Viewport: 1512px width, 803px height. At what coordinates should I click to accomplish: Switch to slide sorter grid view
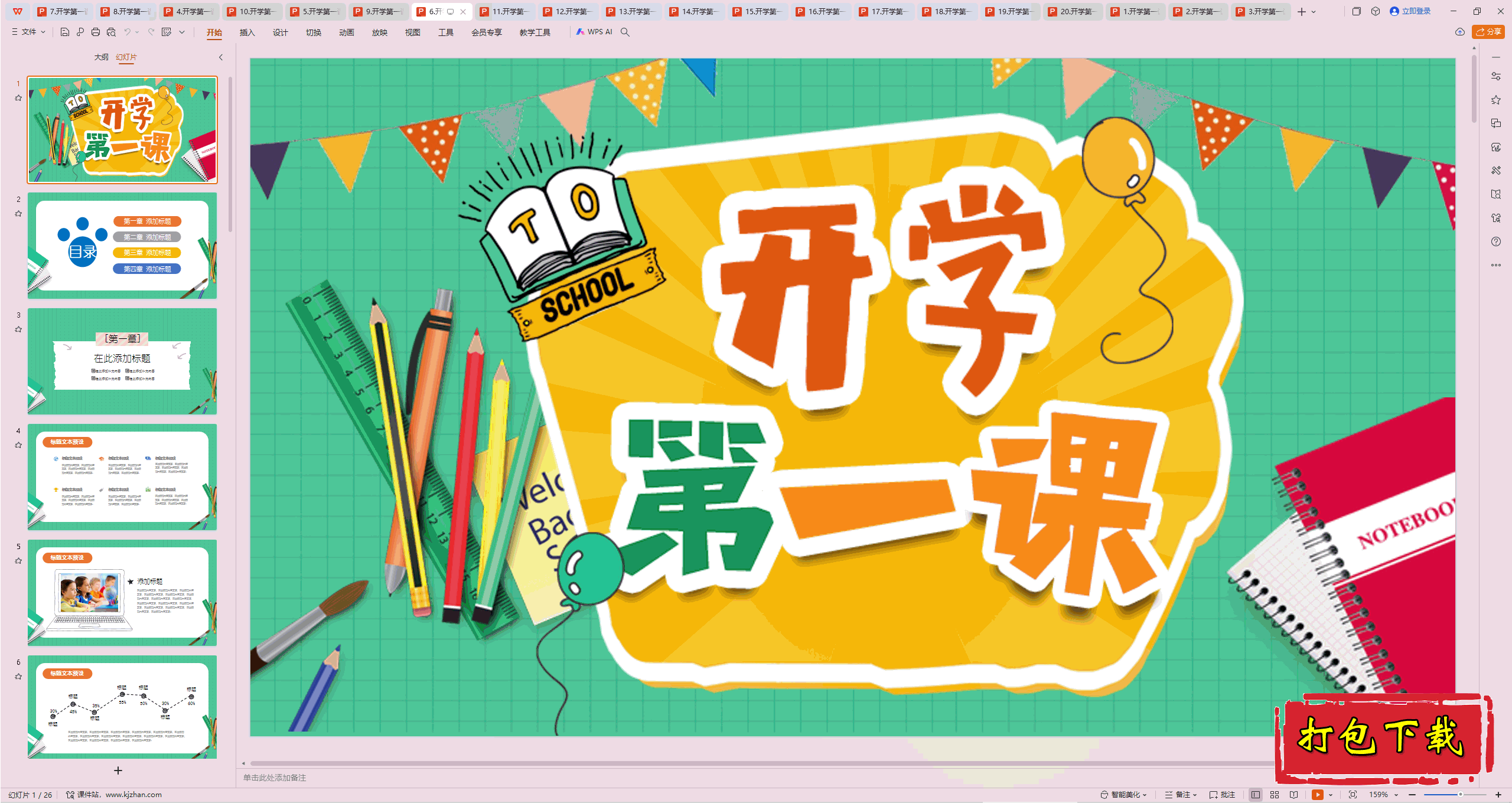coord(1275,795)
